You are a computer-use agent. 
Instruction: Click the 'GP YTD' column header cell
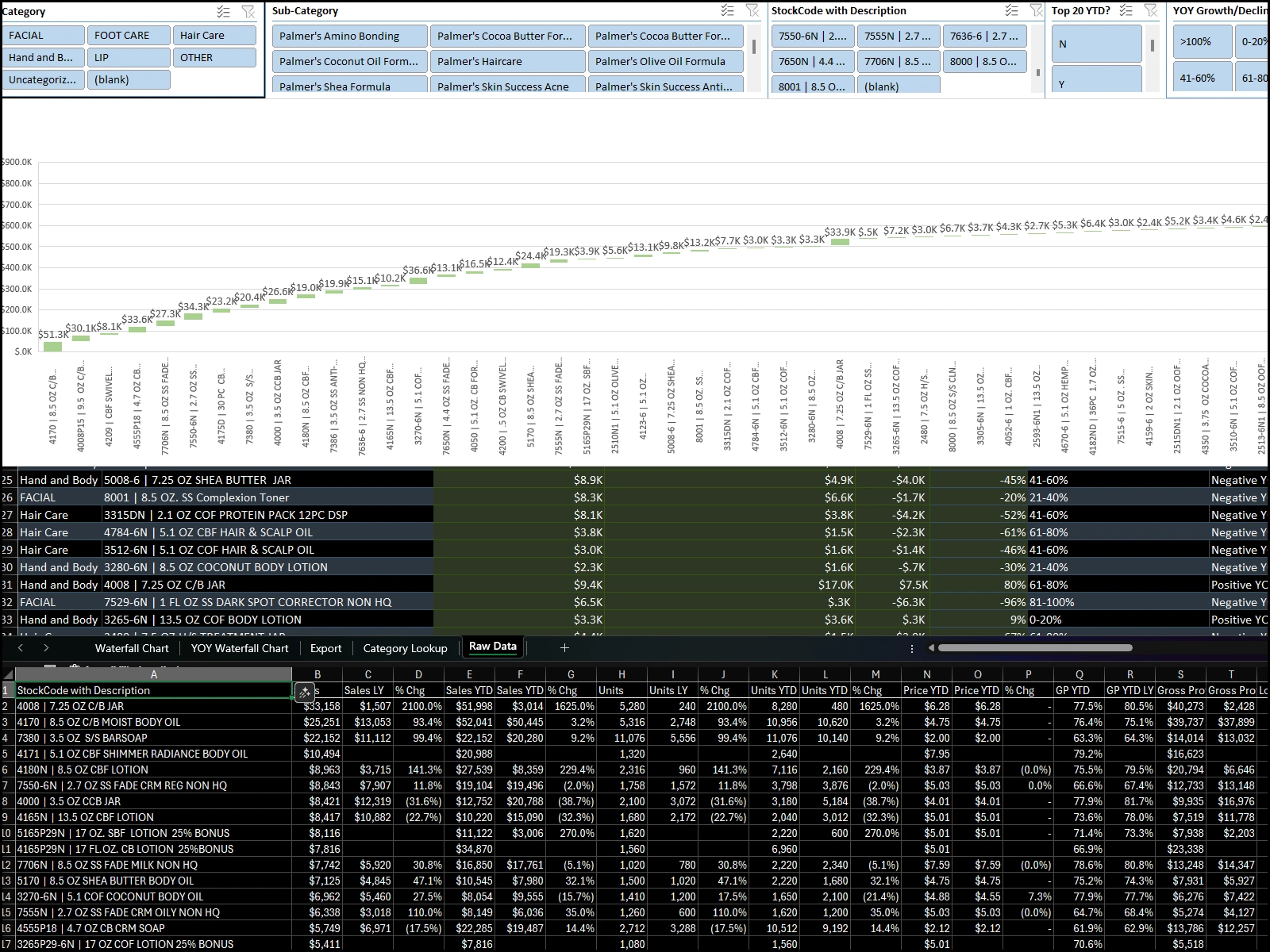pos(1079,690)
